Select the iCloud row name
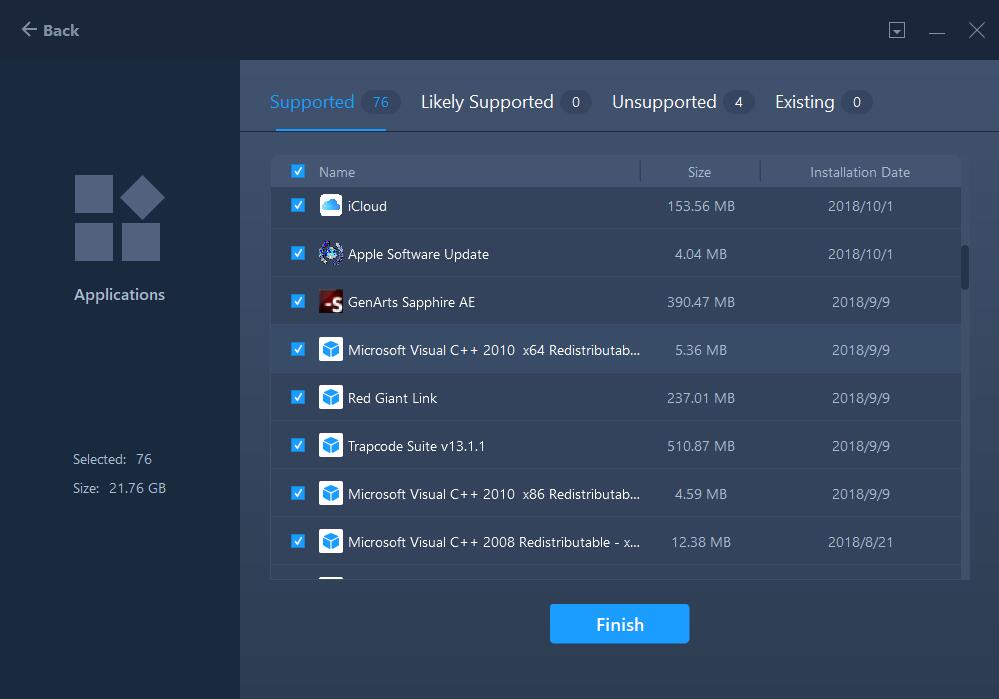999x699 pixels. pyautogui.click(x=367, y=206)
